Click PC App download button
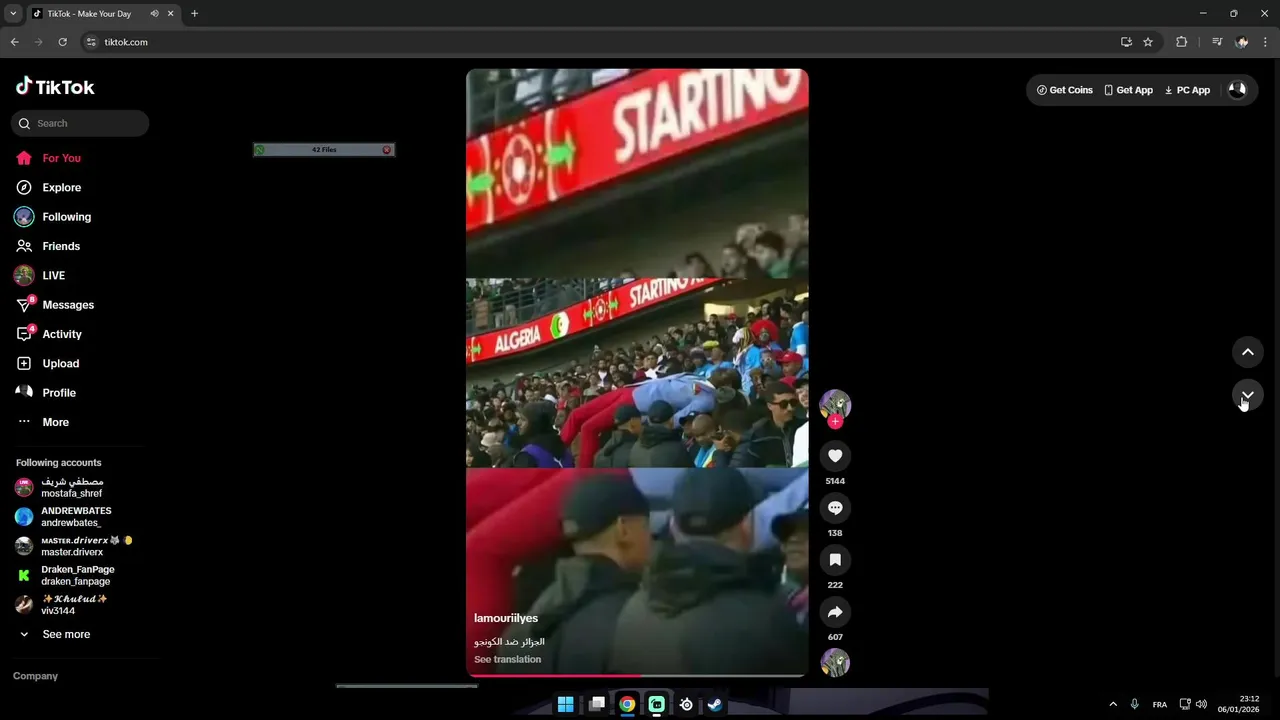Image resolution: width=1280 pixels, height=720 pixels. tap(1187, 90)
